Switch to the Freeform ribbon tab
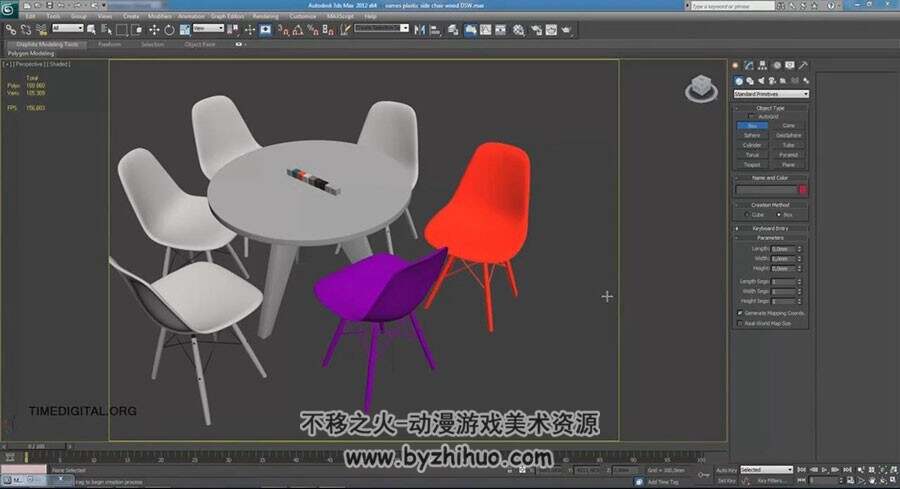Viewport: 900px width, 489px height. pyautogui.click(x=109, y=44)
